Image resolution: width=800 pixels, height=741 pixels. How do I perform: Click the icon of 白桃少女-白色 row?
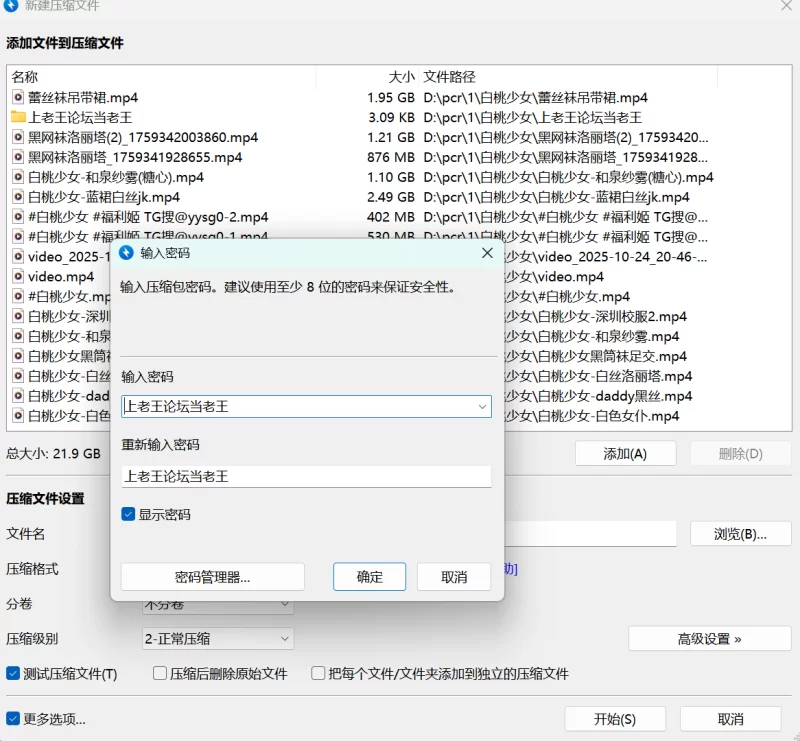18,415
